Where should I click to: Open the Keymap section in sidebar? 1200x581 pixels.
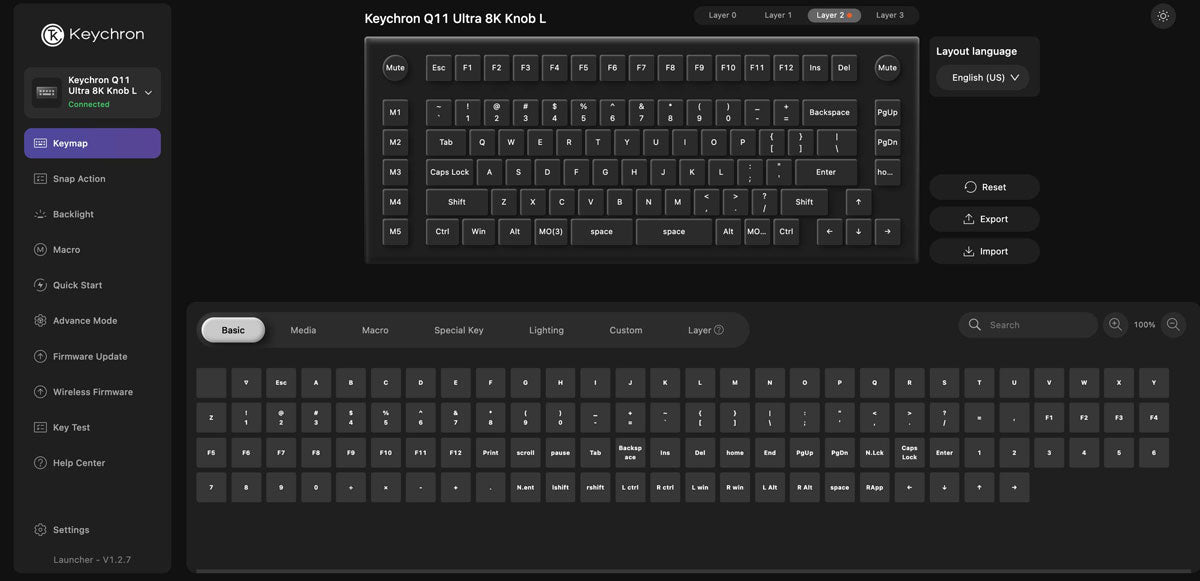[x=92, y=143]
